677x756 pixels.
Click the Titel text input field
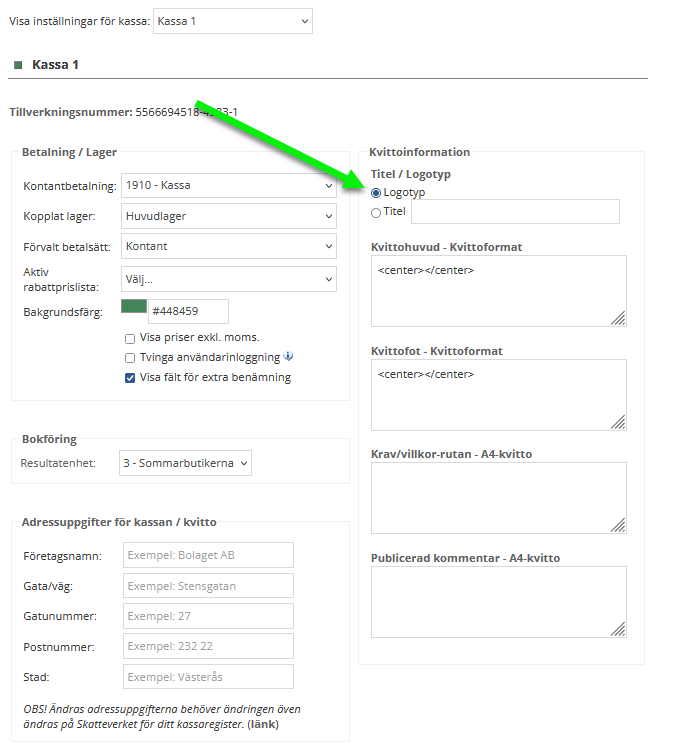coord(515,212)
